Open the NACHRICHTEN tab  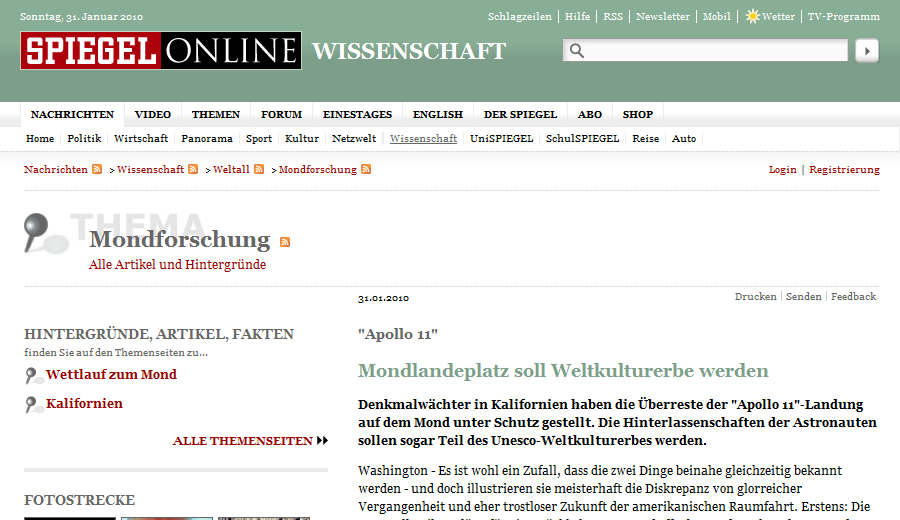[72, 114]
